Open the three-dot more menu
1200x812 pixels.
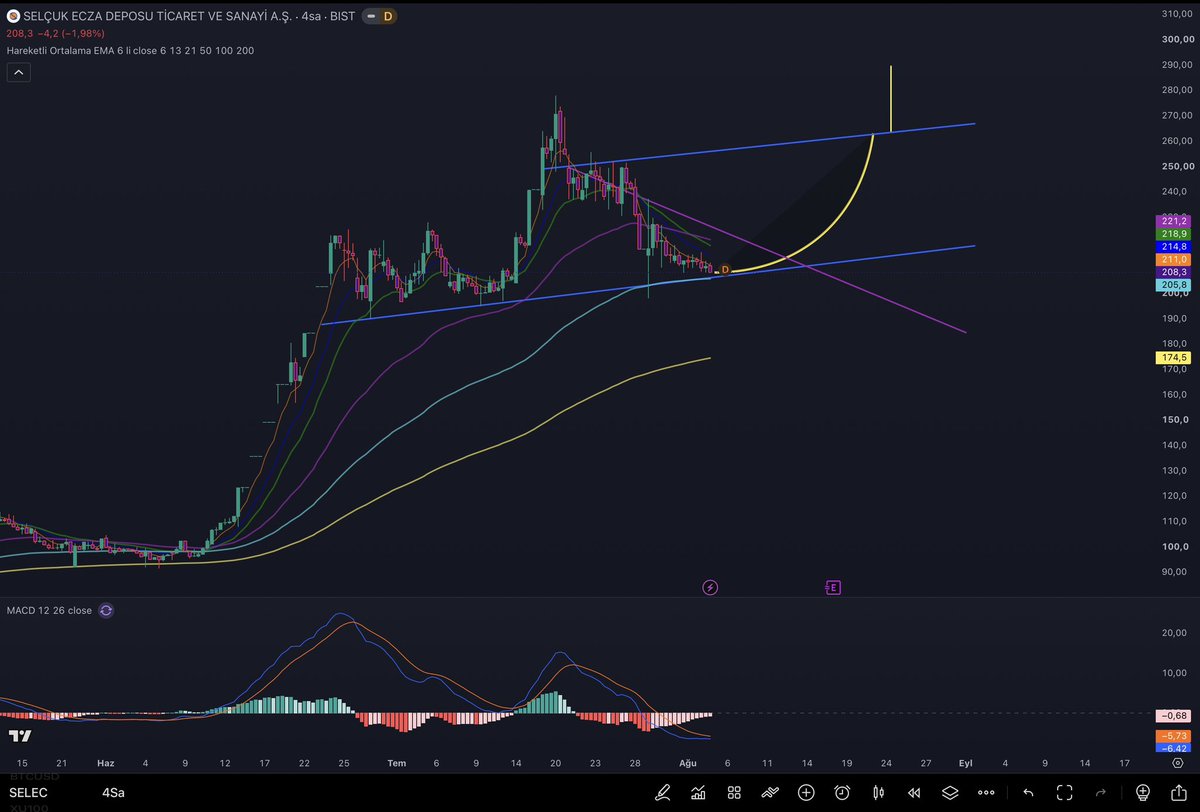point(987,793)
